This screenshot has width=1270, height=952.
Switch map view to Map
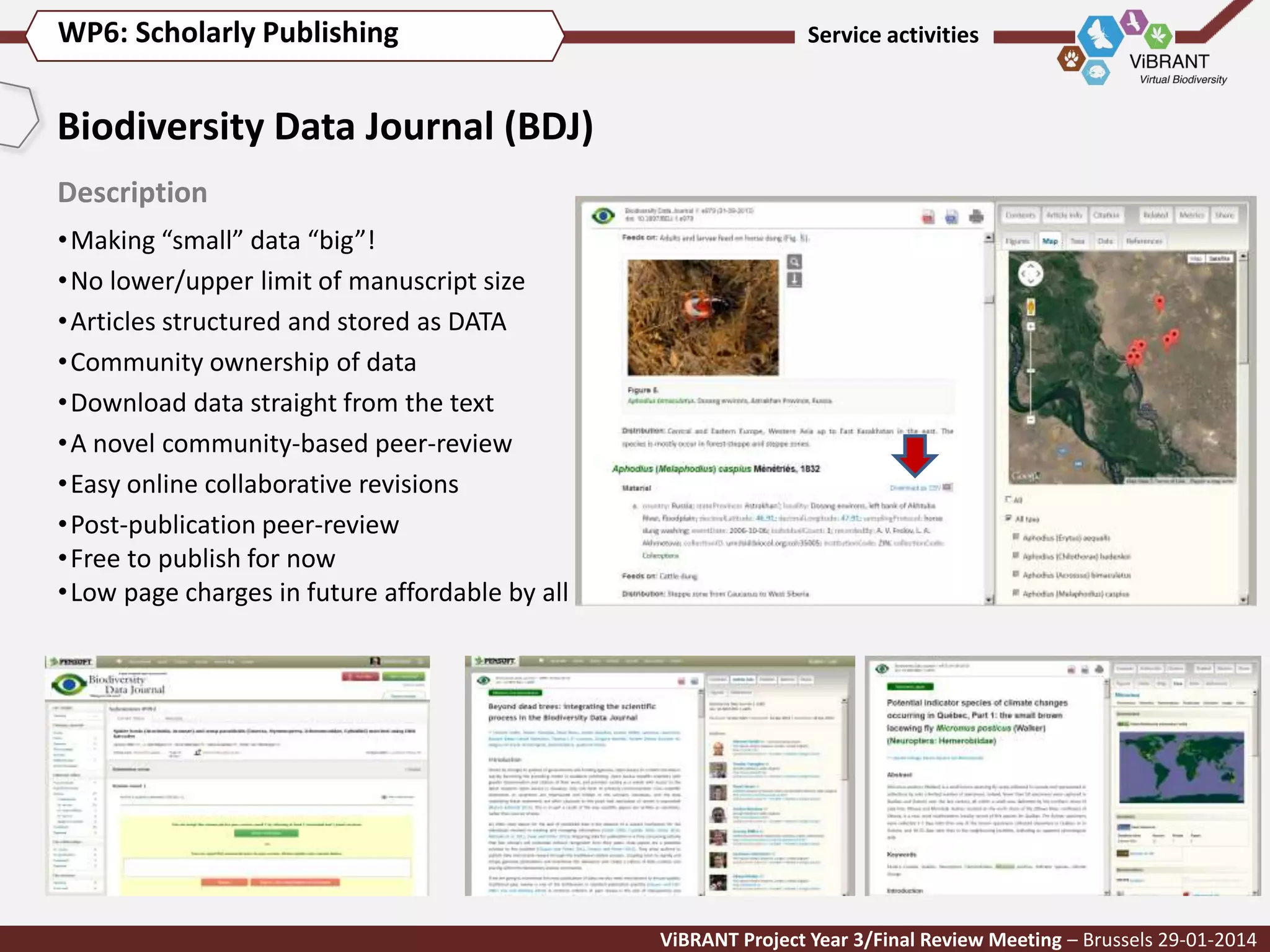click(1196, 258)
